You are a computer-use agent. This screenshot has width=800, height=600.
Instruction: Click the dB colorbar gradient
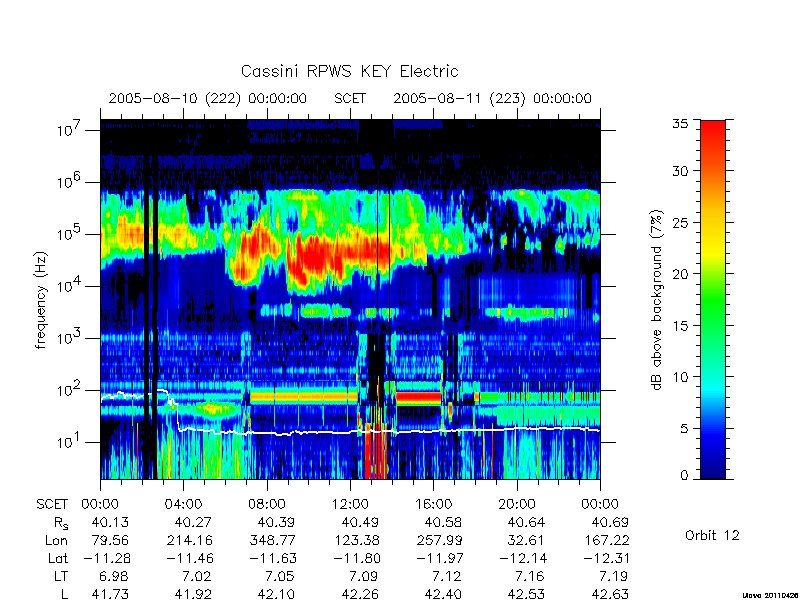[713, 299]
